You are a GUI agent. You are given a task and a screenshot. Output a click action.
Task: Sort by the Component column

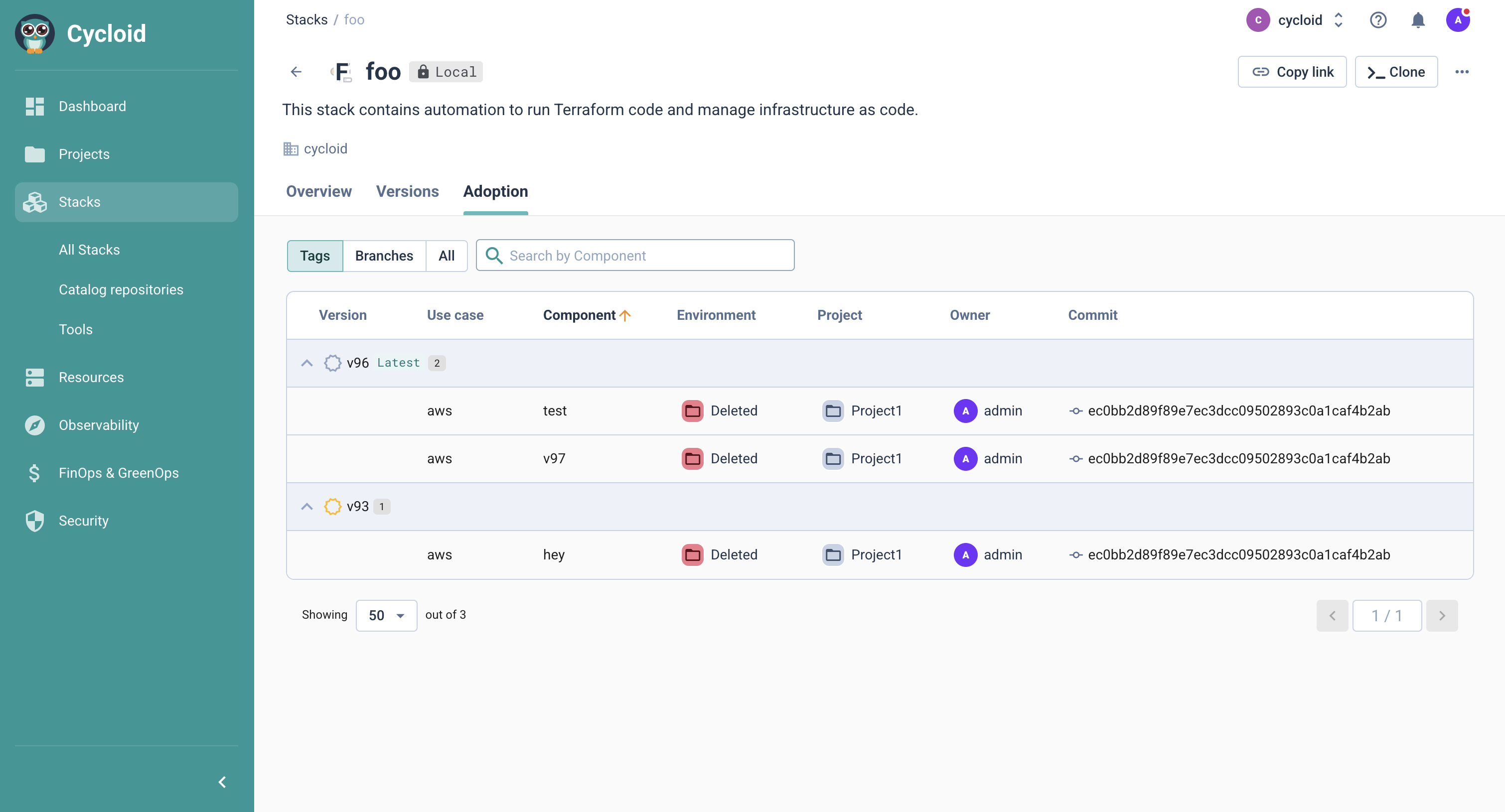[x=587, y=315]
